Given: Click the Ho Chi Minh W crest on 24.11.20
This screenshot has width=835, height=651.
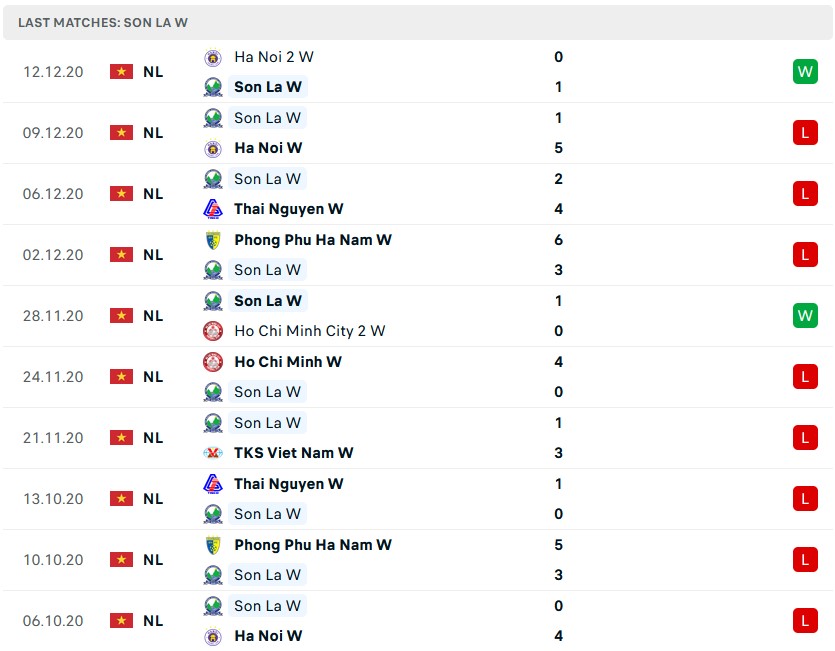Looking at the screenshot, I should [213, 362].
